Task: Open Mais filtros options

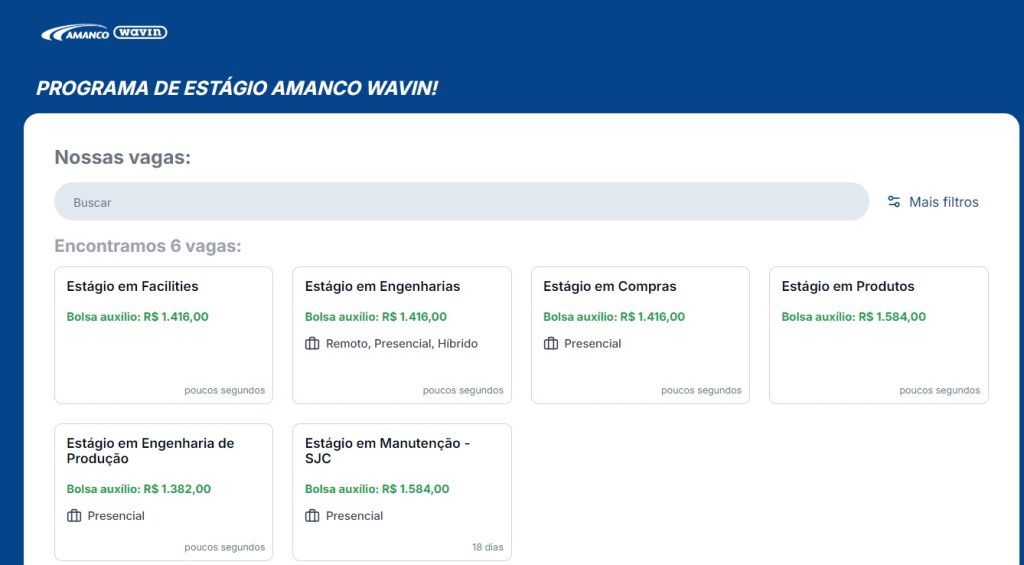Action: click(x=933, y=202)
